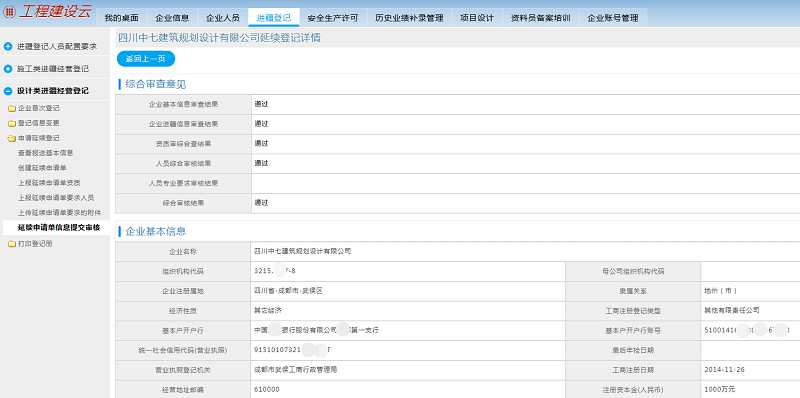Click the 资质审综合查结果 label cell
Screen dimensions: 800x398
pyautogui.click(x=184, y=144)
